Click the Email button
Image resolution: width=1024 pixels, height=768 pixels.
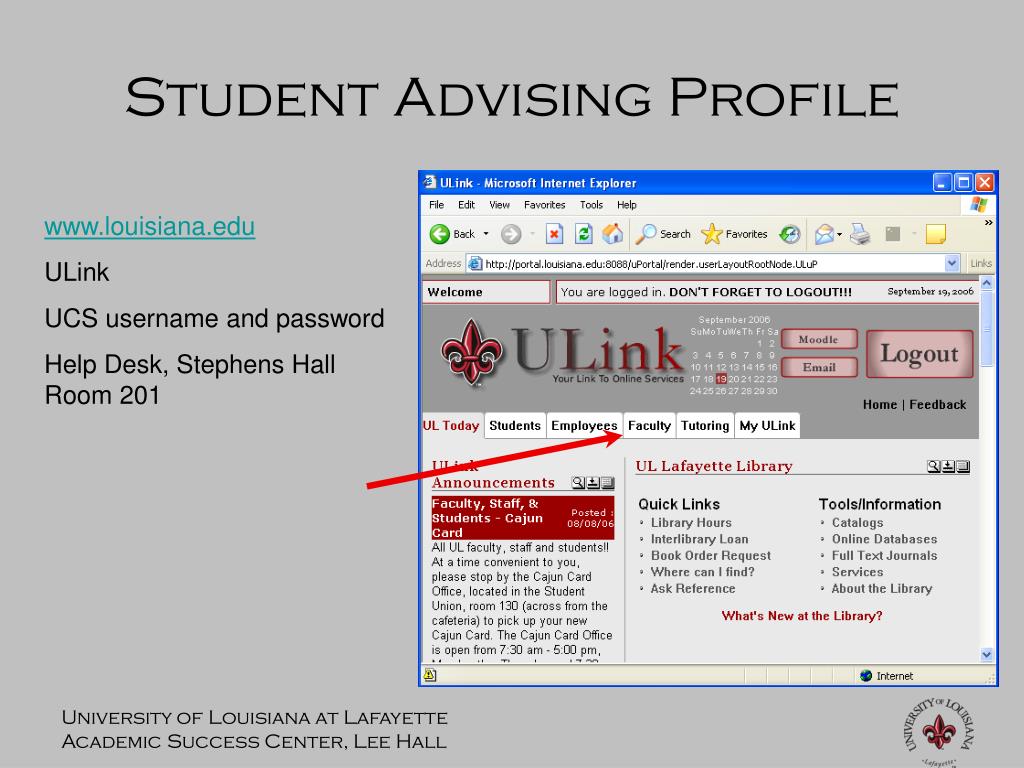(x=818, y=367)
